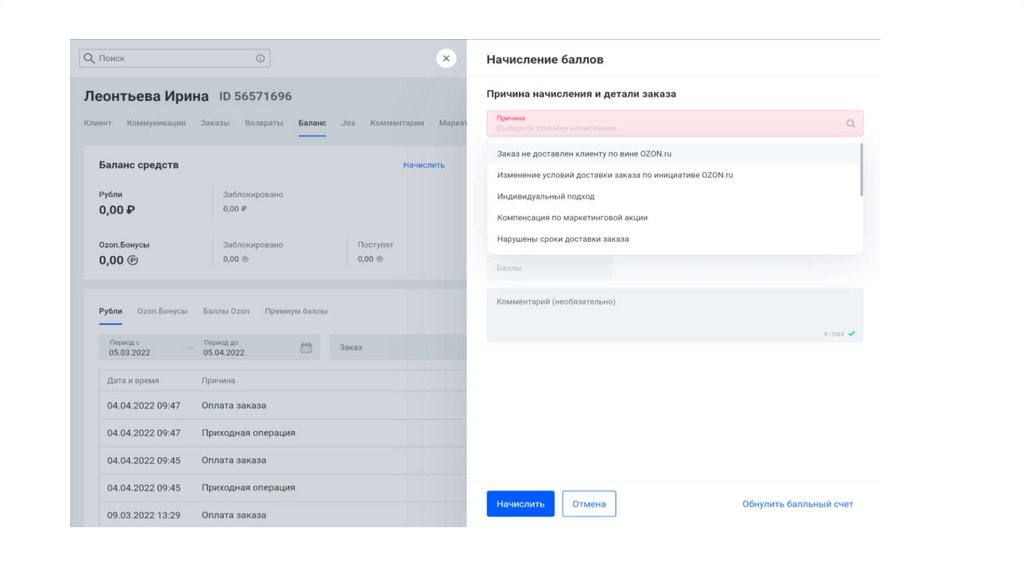Open the Премиум баллы tab

click(296, 311)
